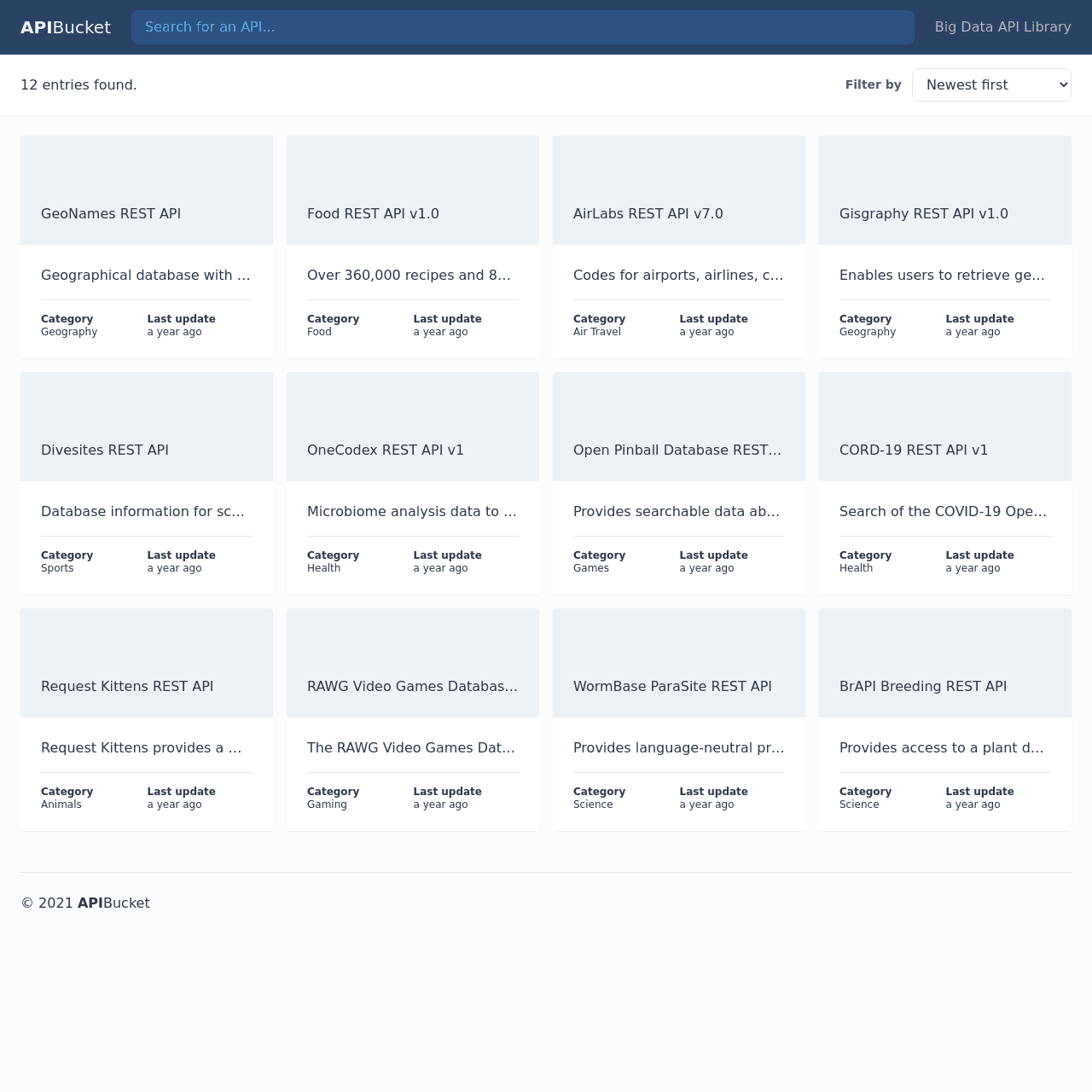
Task: Click the © 2021 APIBucket footer text
Action: click(x=85, y=903)
